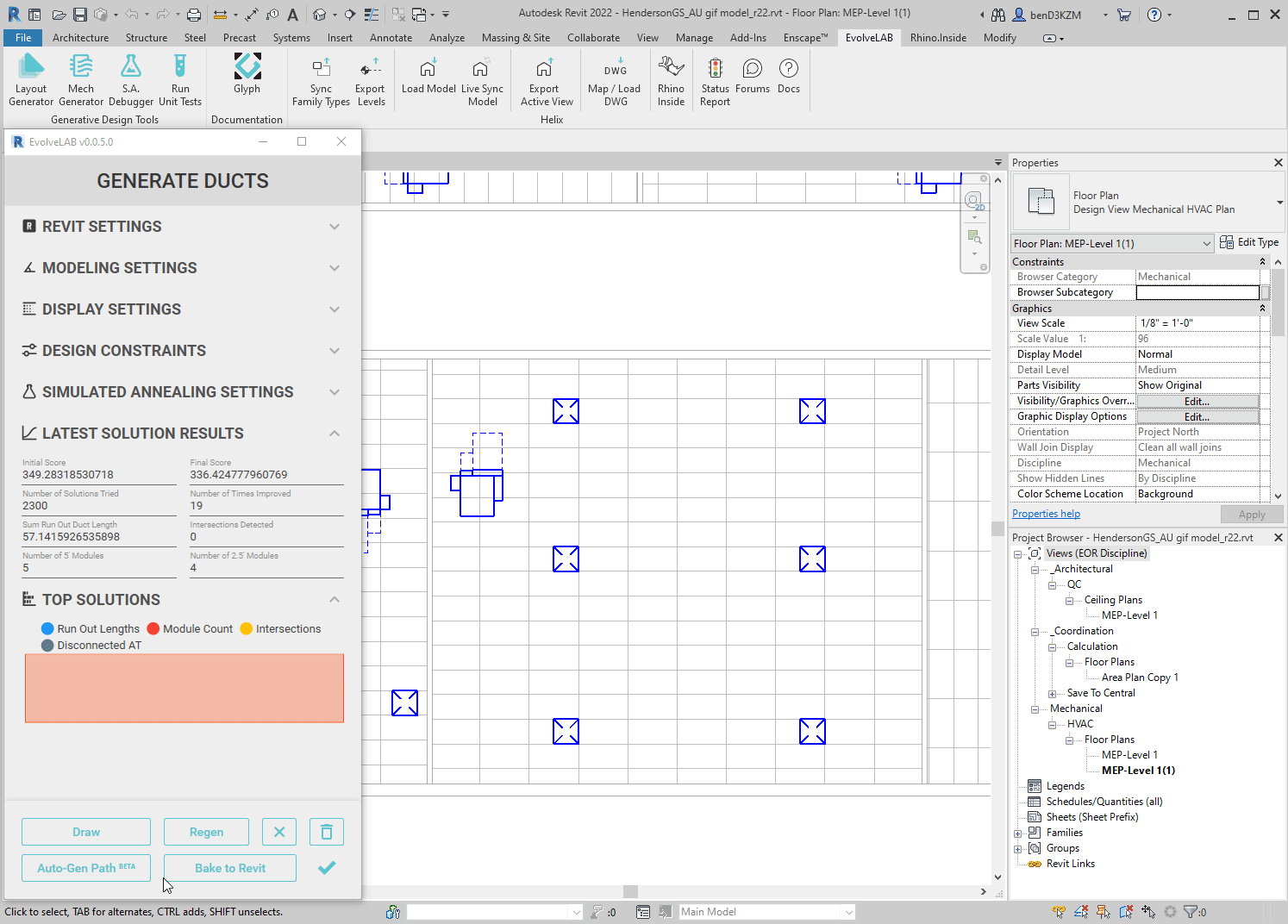Open the Glyph documentation tool
Image resolution: width=1288 pixels, height=924 pixels.
247,74
